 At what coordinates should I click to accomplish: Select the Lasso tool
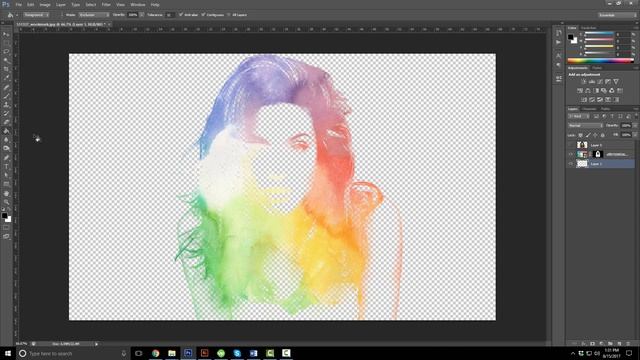(x=6, y=52)
